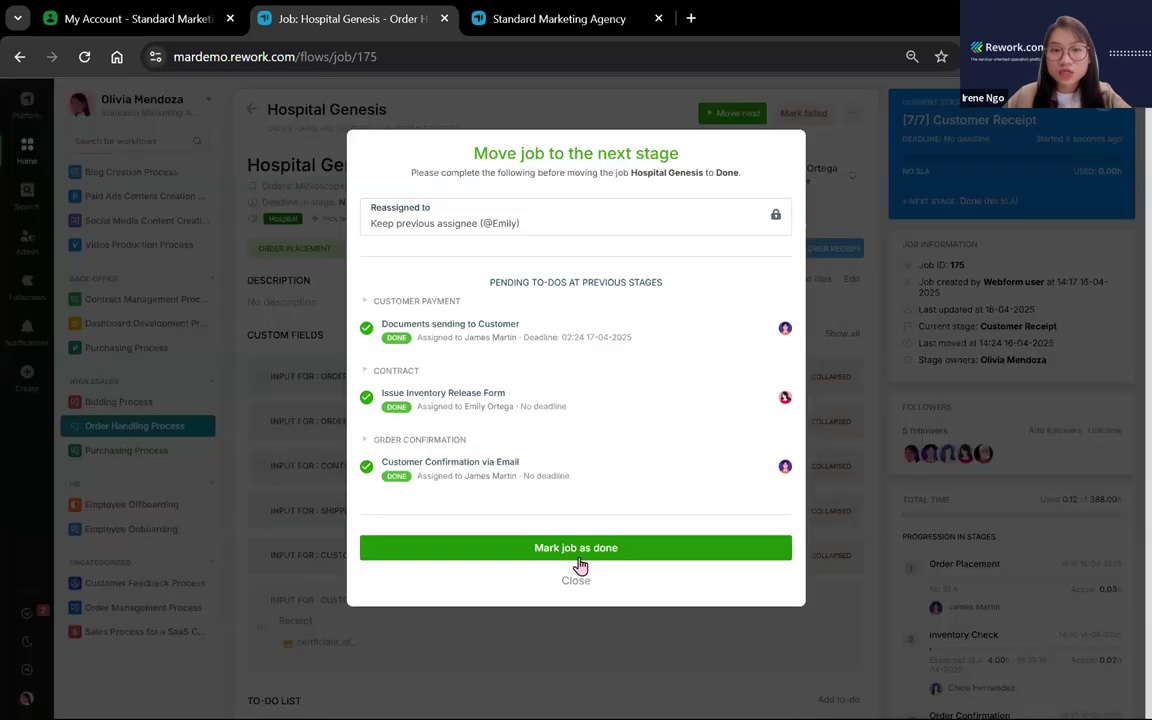Screen dimensions: 1152x720
Task: Click the lock icon in Reassigned to field
Action: tap(775, 215)
